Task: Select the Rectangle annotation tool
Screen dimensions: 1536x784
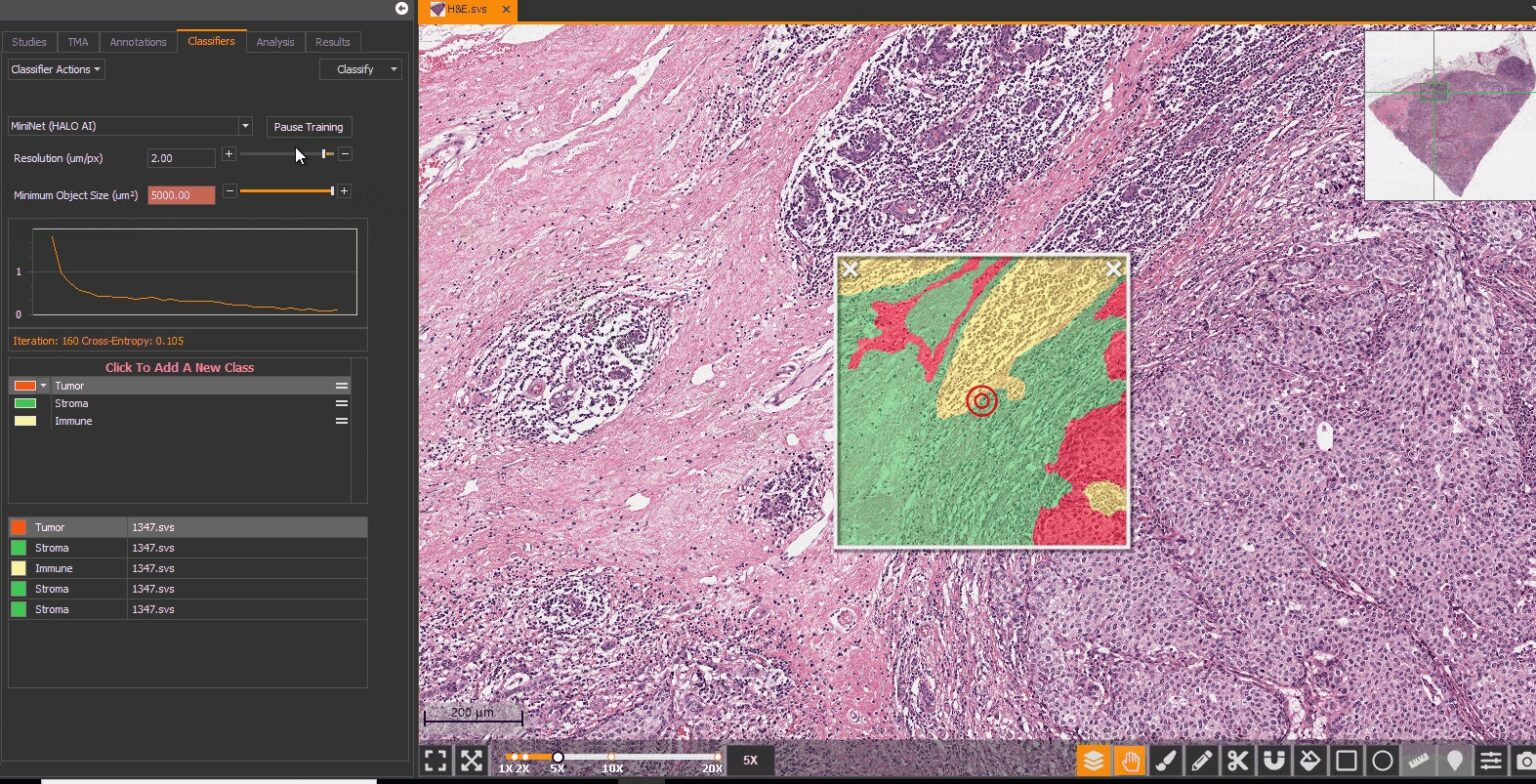Action: (x=1346, y=761)
